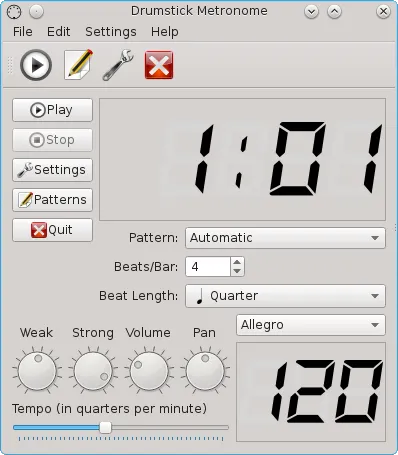Open the Allegro tempo preset dropdown
The width and height of the screenshot is (398, 455).
(311, 325)
